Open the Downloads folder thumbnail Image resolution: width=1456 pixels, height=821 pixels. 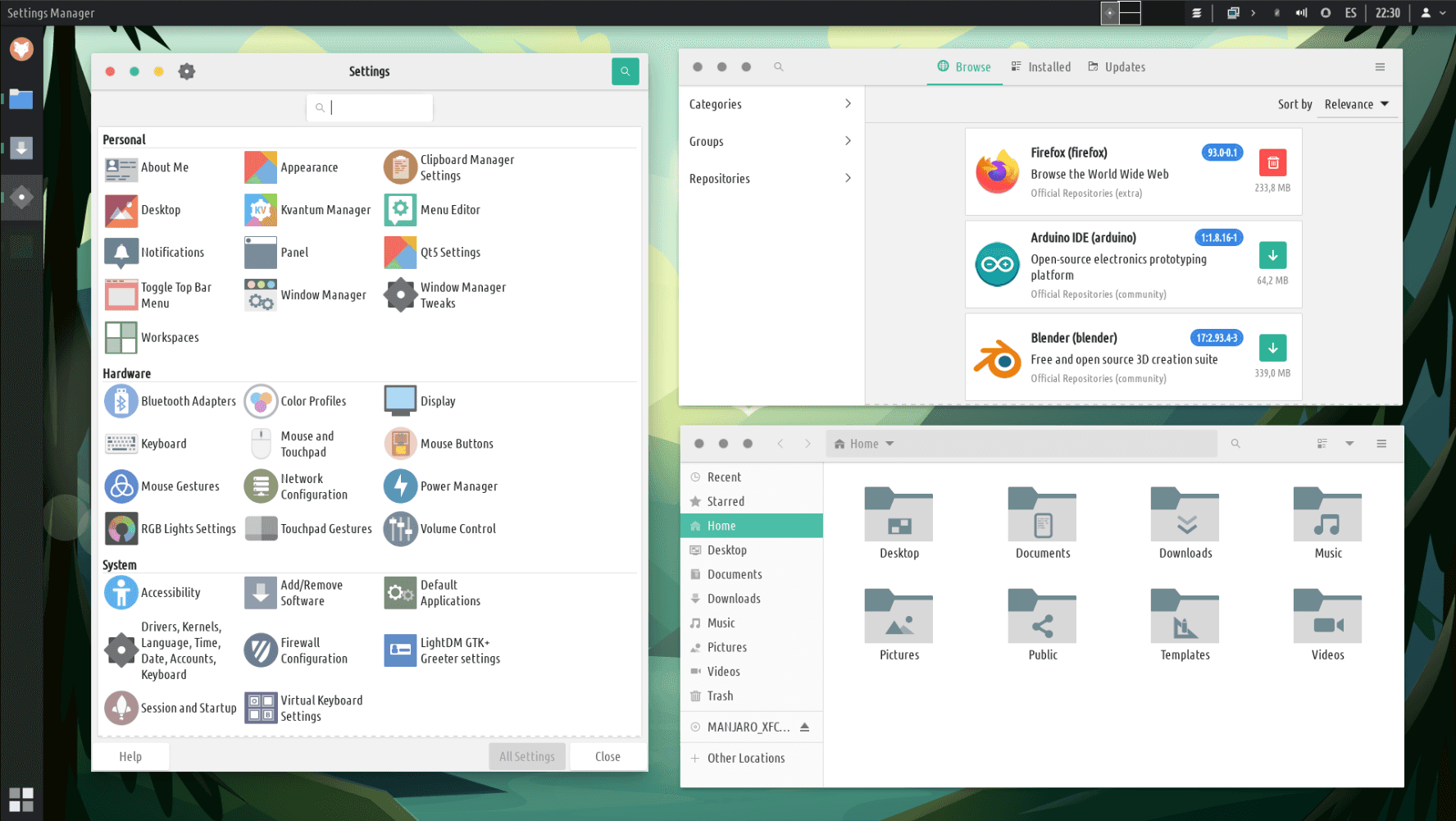[x=1185, y=517]
